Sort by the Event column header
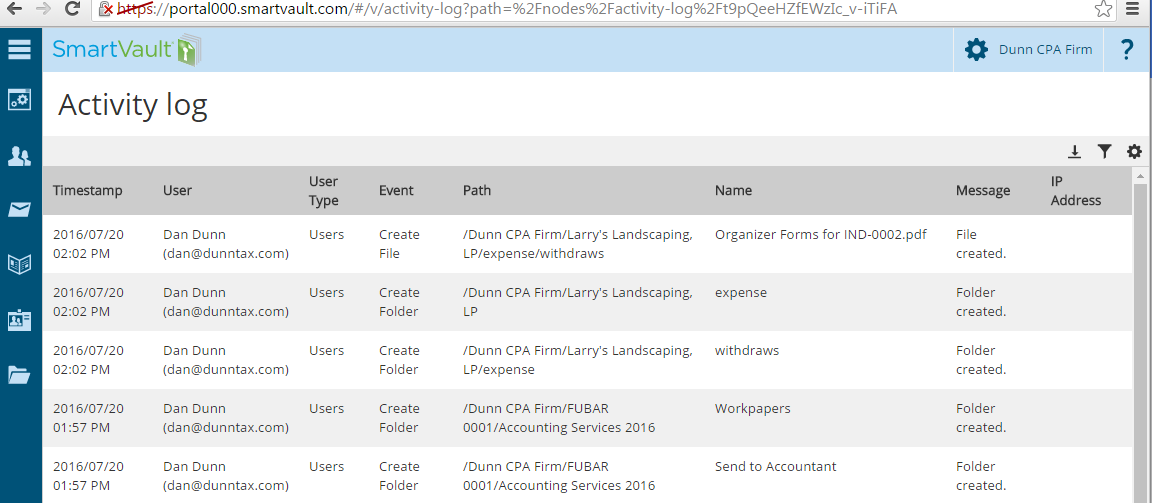Viewport: 1152px width, 503px height. click(396, 190)
